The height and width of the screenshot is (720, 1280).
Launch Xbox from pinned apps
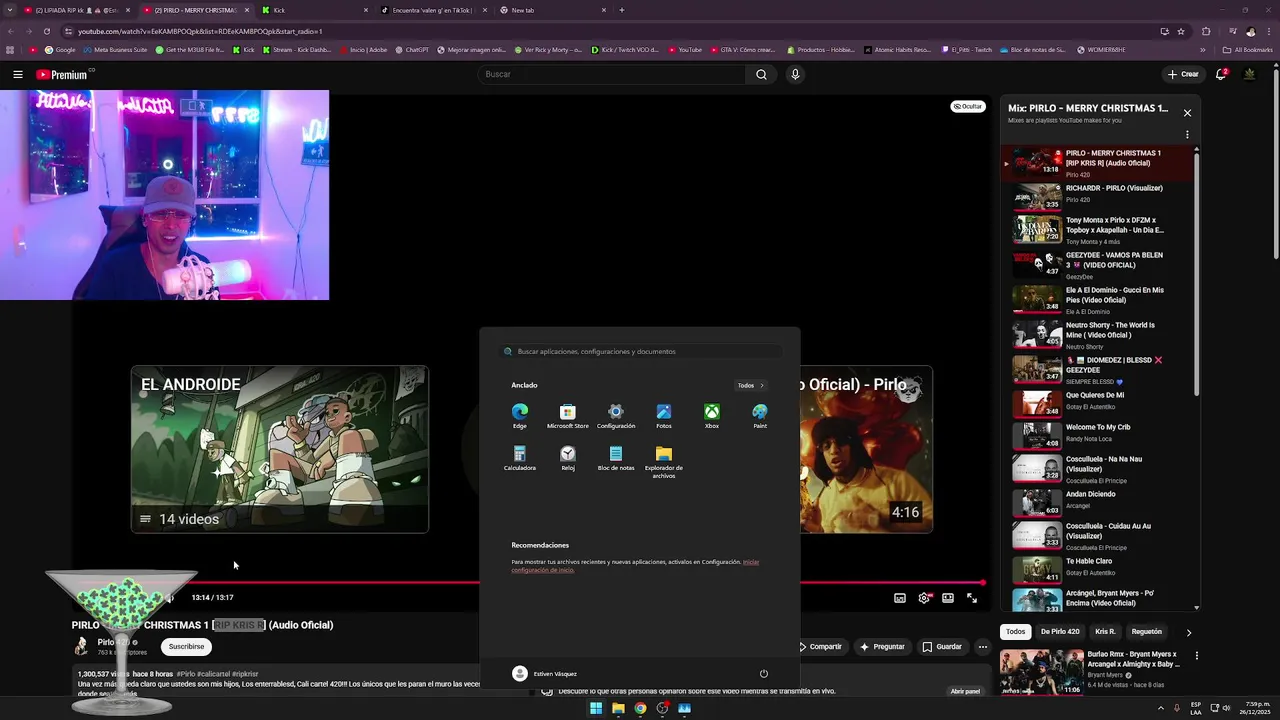coord(712,416)
